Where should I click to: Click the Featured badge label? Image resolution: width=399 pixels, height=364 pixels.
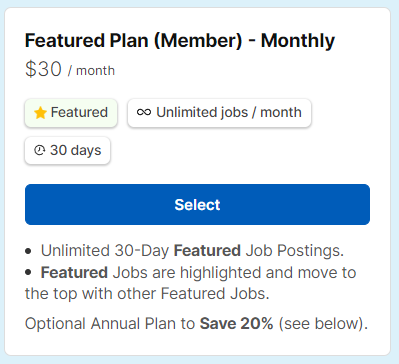71,113
